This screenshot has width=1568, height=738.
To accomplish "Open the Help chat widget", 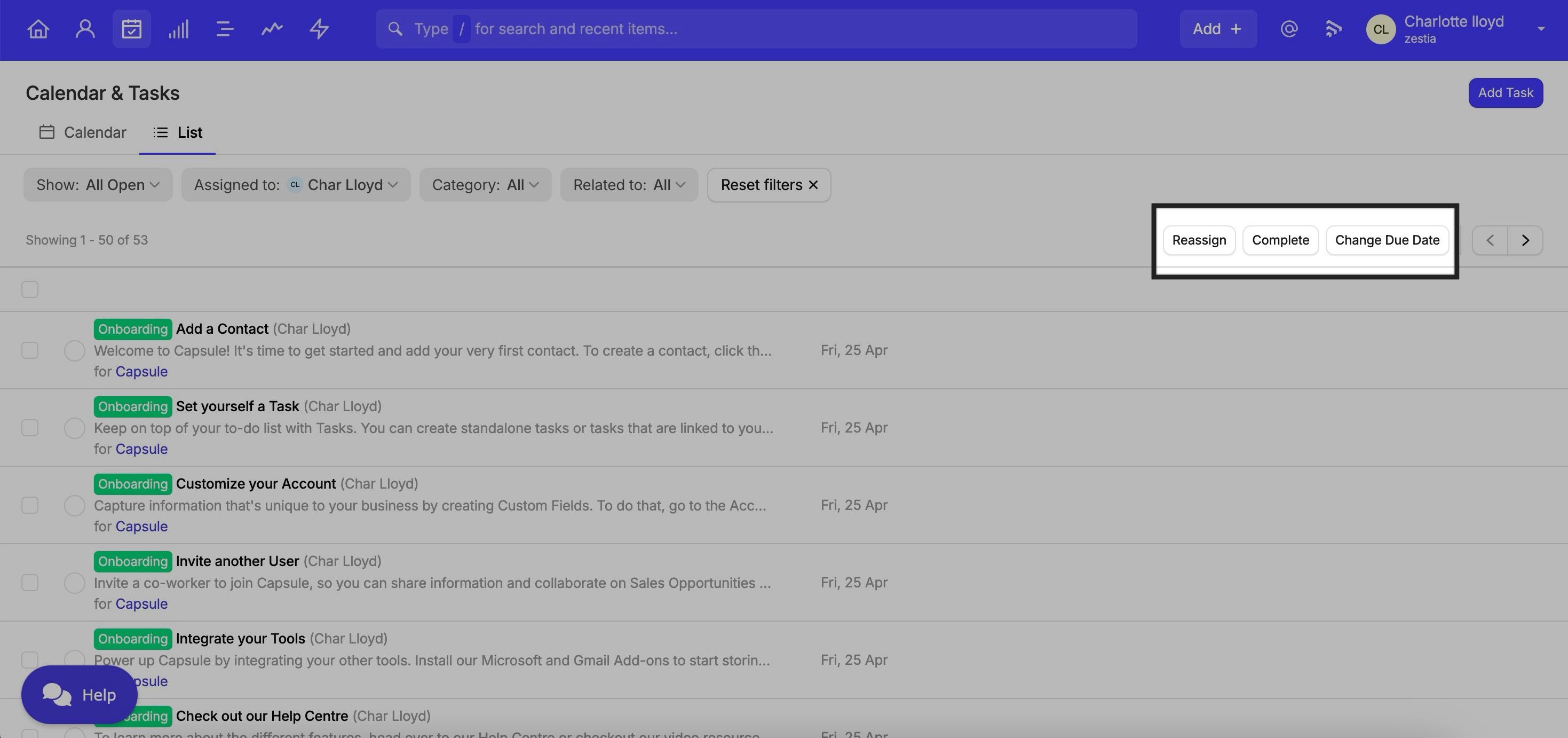I will pyautogui.click(x=79, y=695).
